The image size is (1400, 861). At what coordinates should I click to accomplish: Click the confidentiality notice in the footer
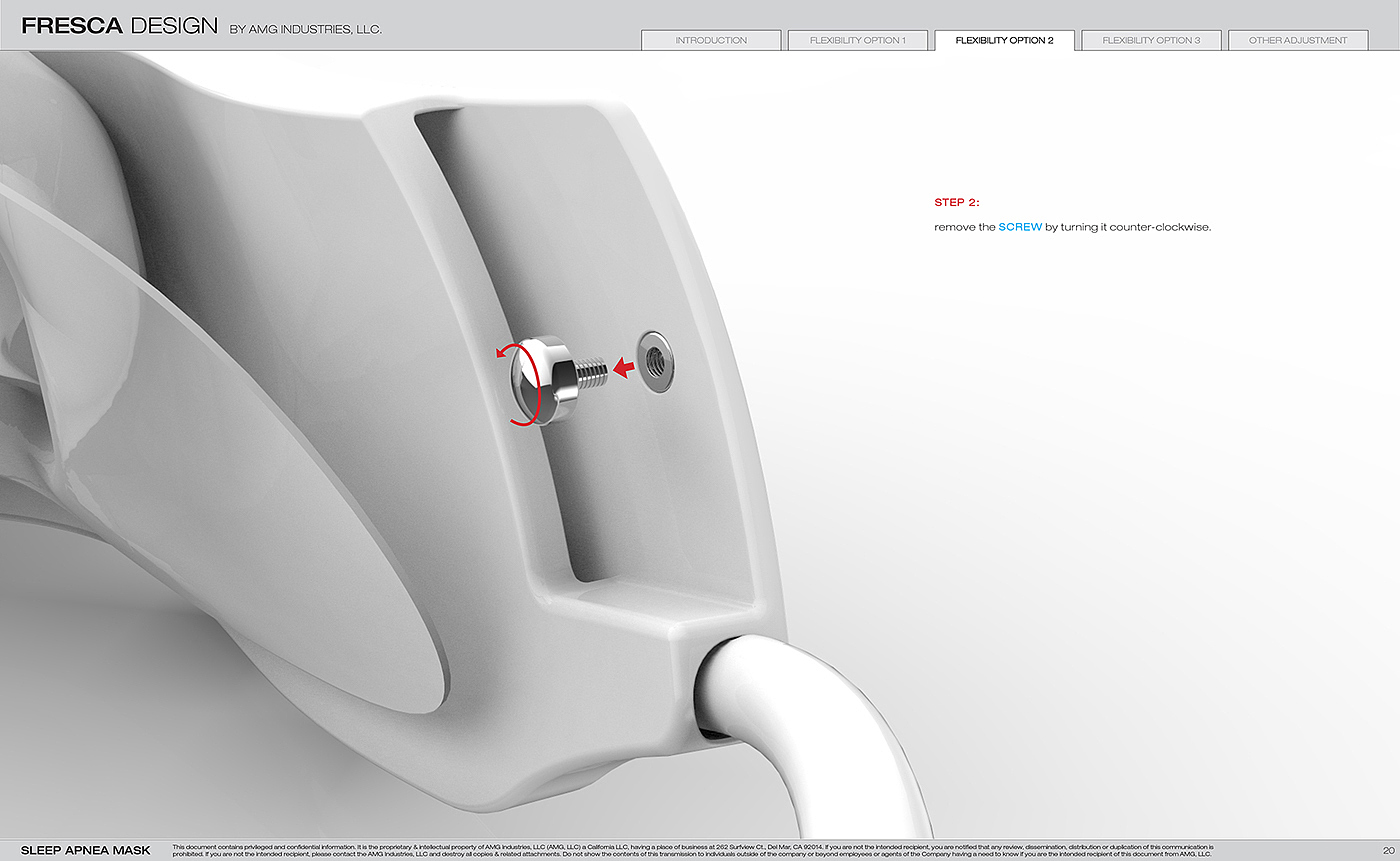pyautogui.click(x=693, y=851)
